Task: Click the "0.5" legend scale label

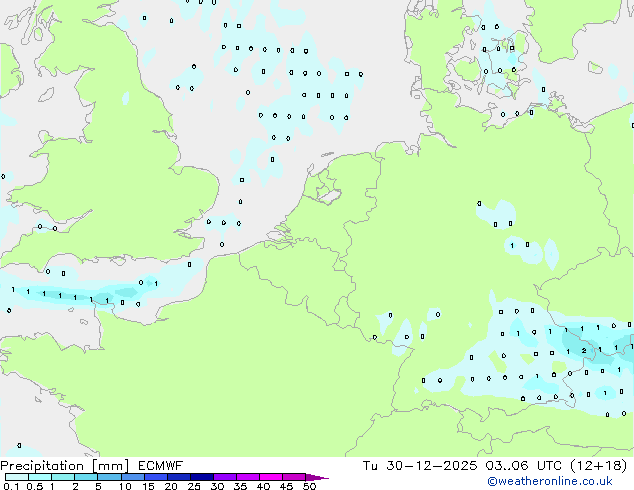Action: pyautogui.click(x=35, y=486)
